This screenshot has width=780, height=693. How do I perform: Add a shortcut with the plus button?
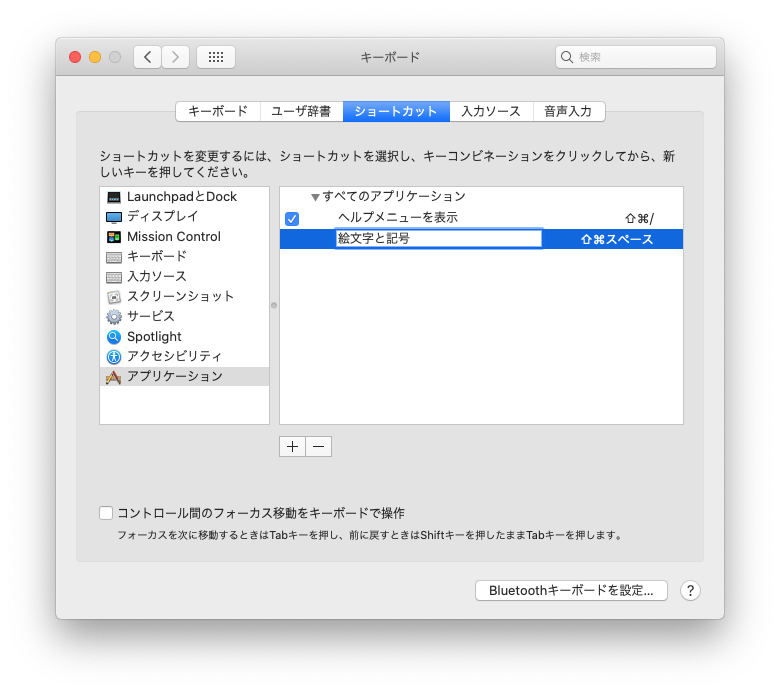coord(292,446)
